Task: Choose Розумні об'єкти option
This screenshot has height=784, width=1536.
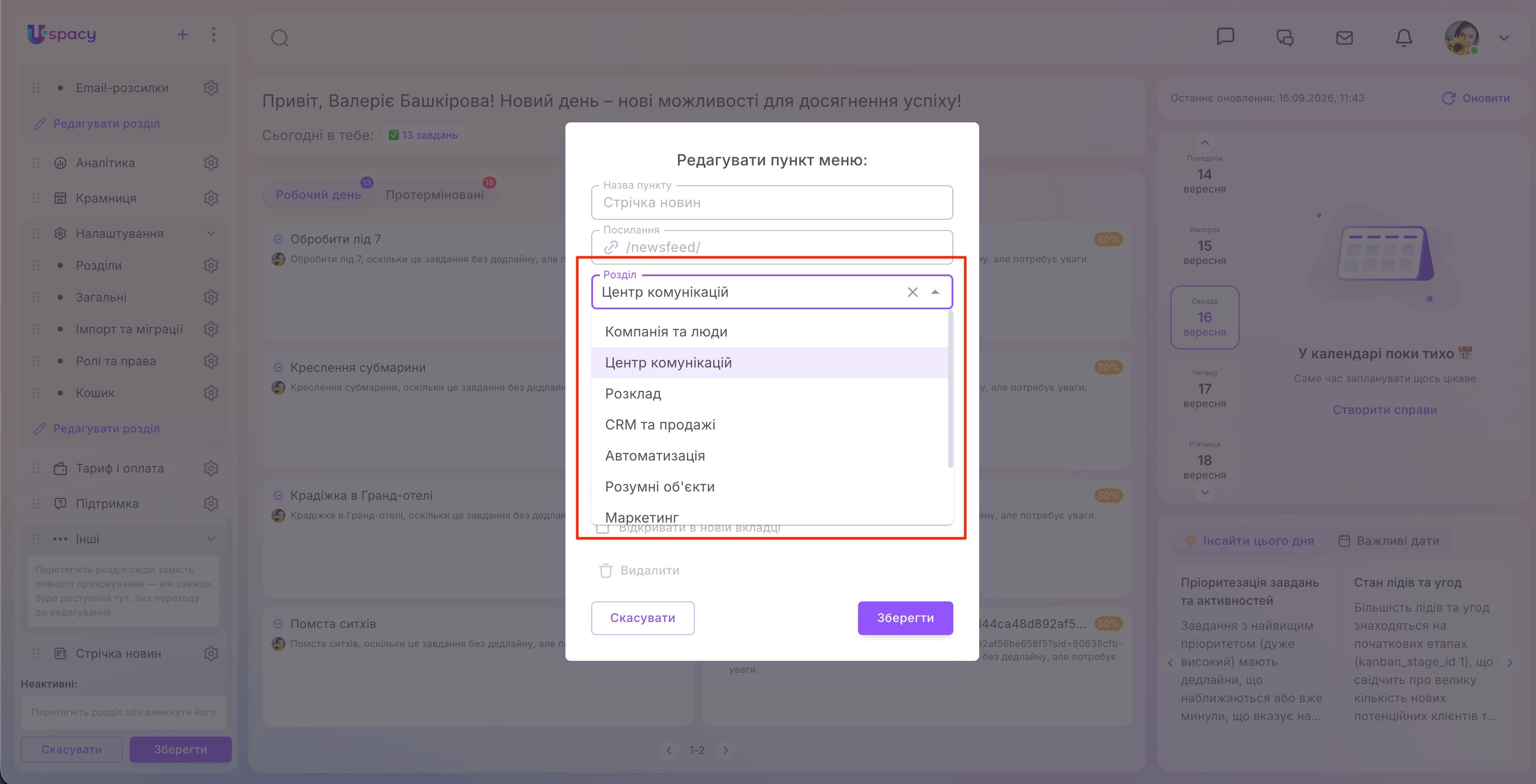Action: coord(769,486)
